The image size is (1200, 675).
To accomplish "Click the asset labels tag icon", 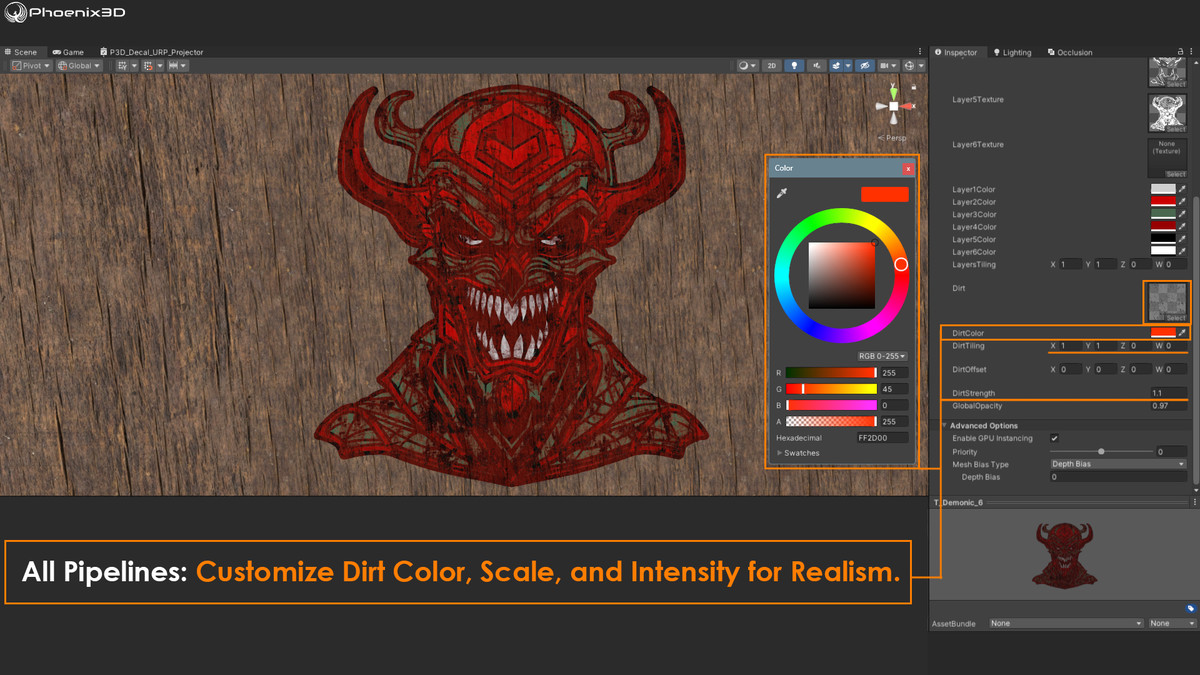I will 1191,608.
